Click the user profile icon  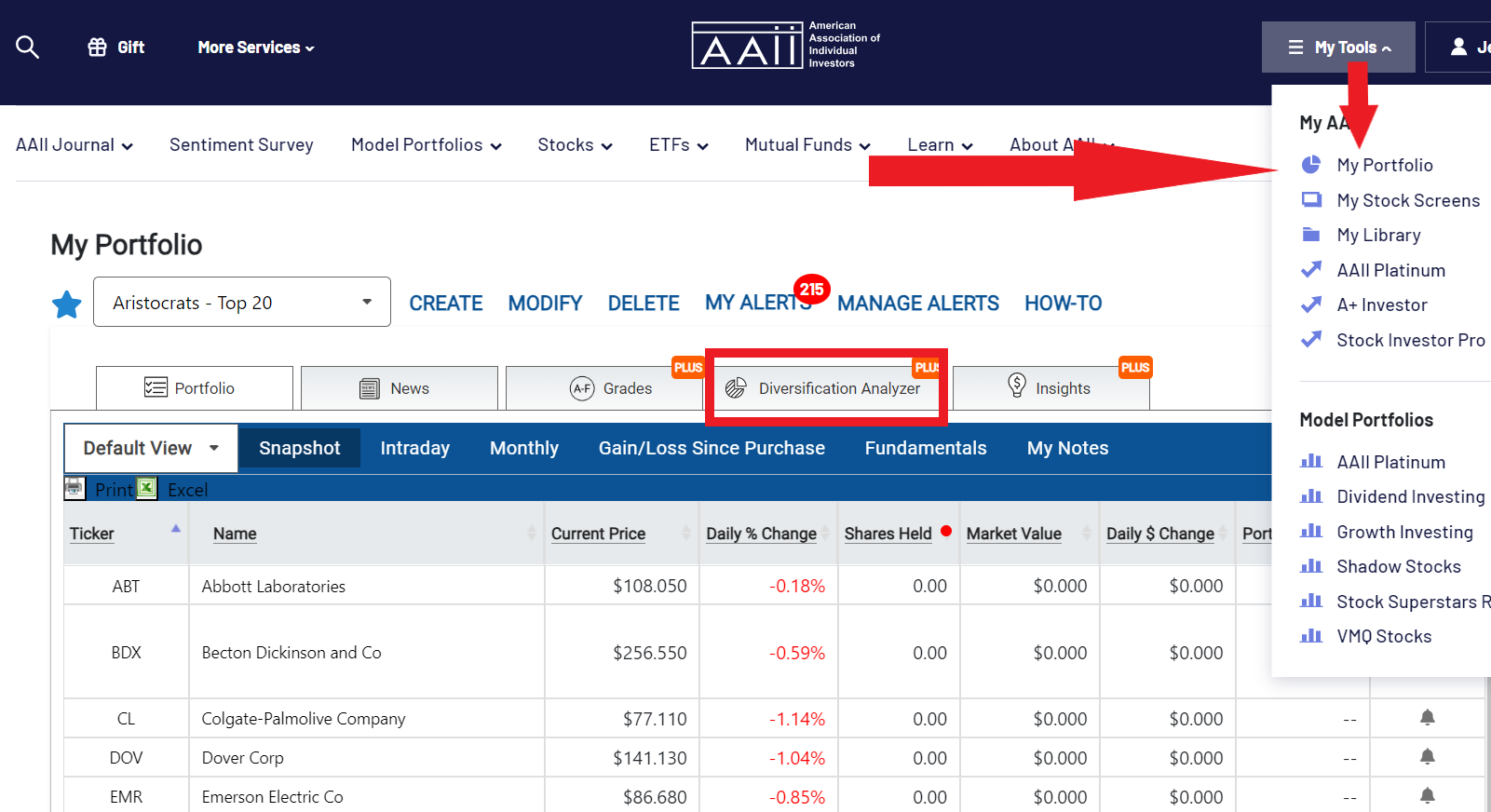tap(1458, 47)
